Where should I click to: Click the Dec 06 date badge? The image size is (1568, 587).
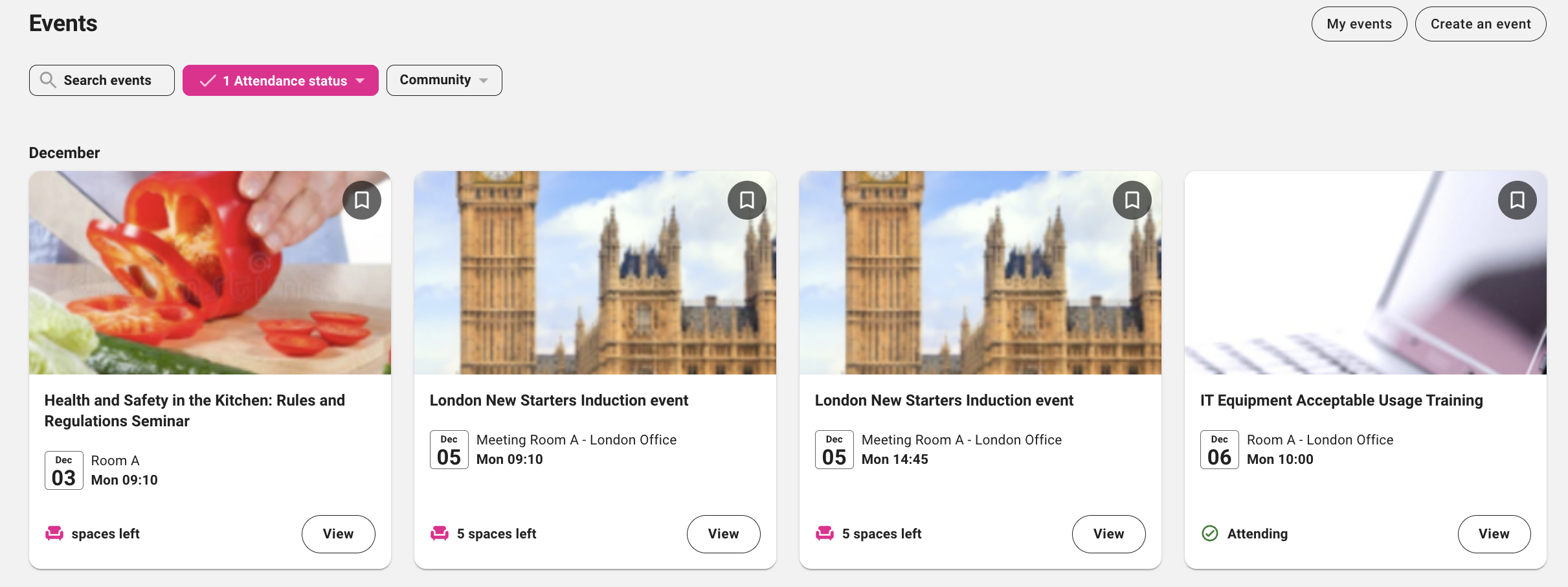pos(1219,450)
